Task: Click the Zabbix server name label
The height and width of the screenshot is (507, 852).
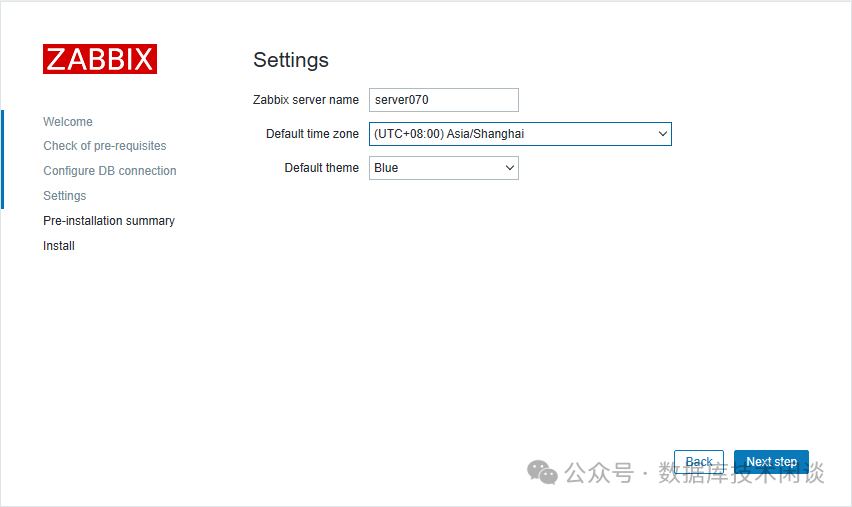Action: pyautogui.click(x=306, y=100)
